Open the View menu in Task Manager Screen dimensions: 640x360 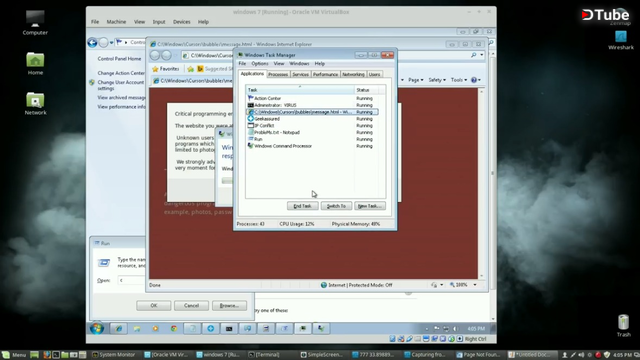[x=279, y=64]
